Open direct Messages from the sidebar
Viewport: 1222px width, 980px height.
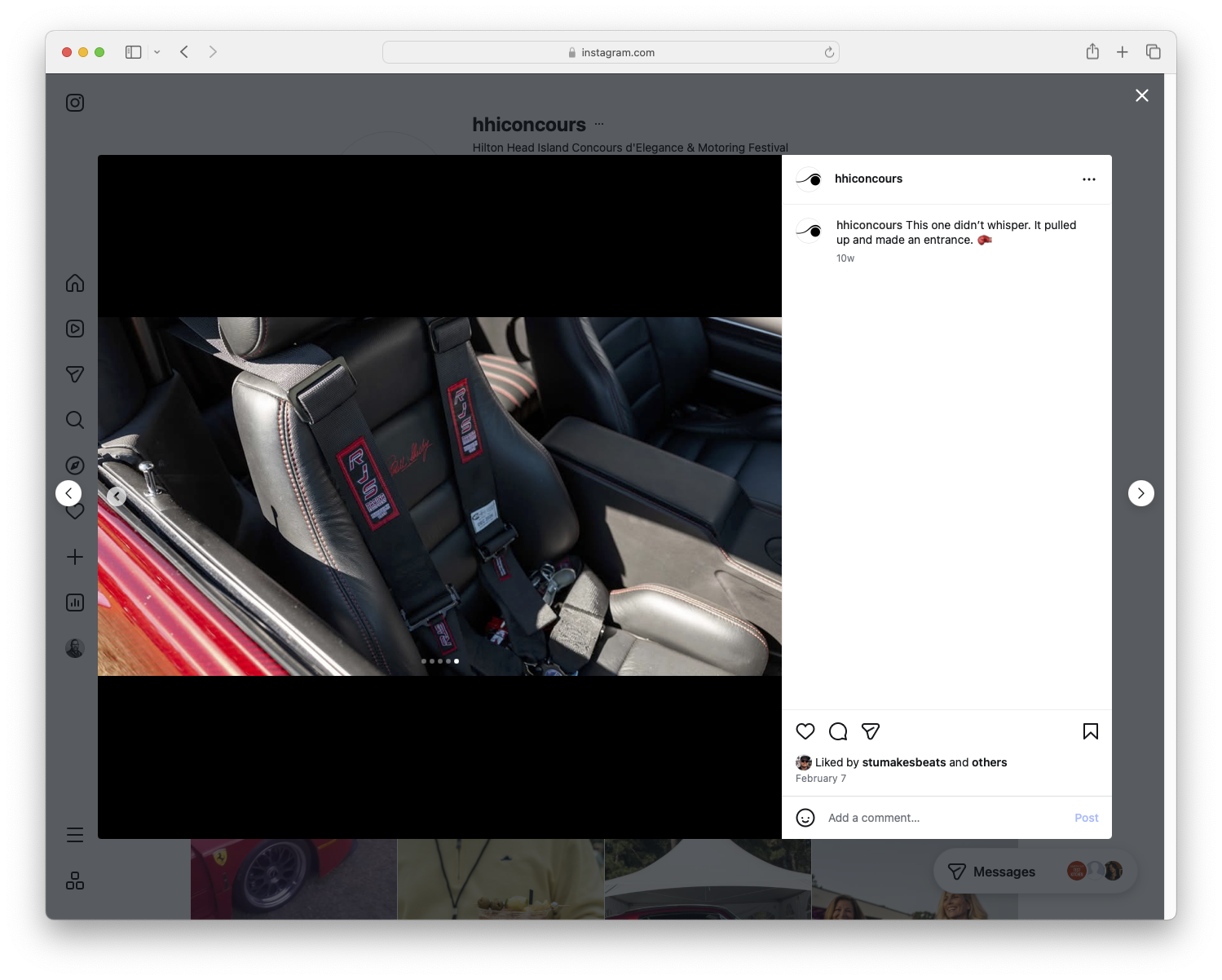coord(75,374)
